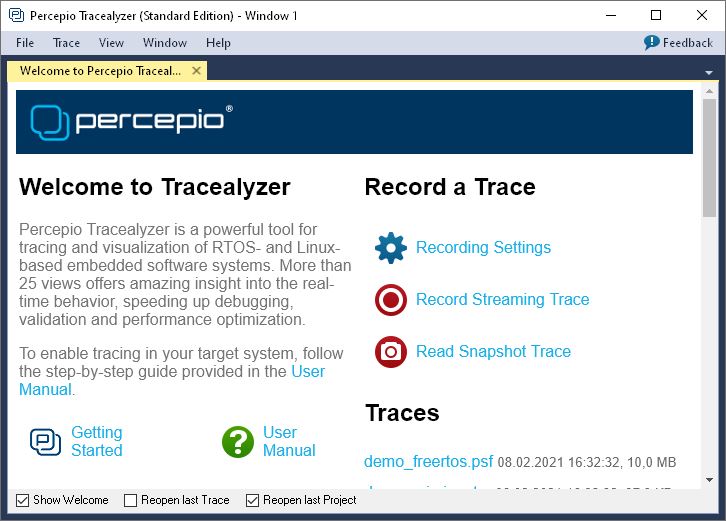This screenshot has width=726, height=521.
Task: Click the Tracealyzer app icon in title bar
Action: (17, 15)
